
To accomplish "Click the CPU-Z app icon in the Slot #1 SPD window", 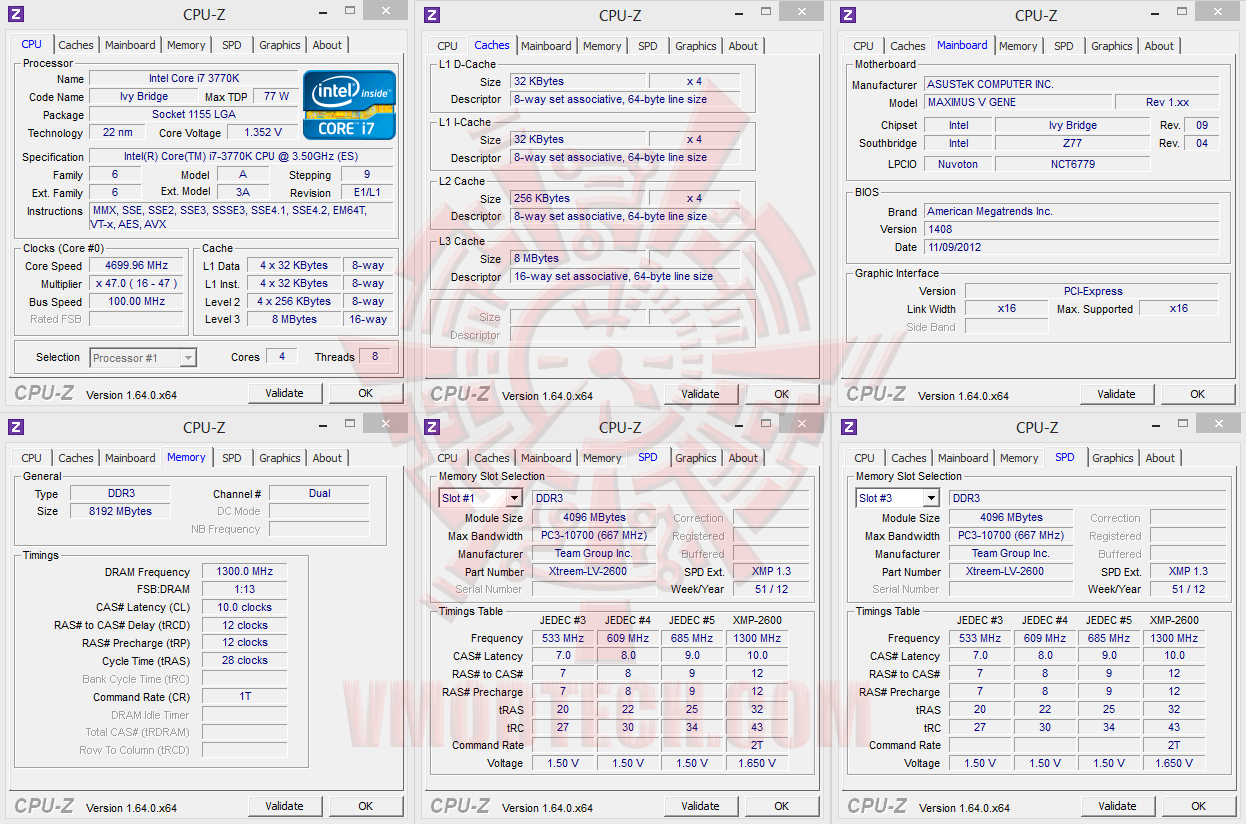I will 432,427.
